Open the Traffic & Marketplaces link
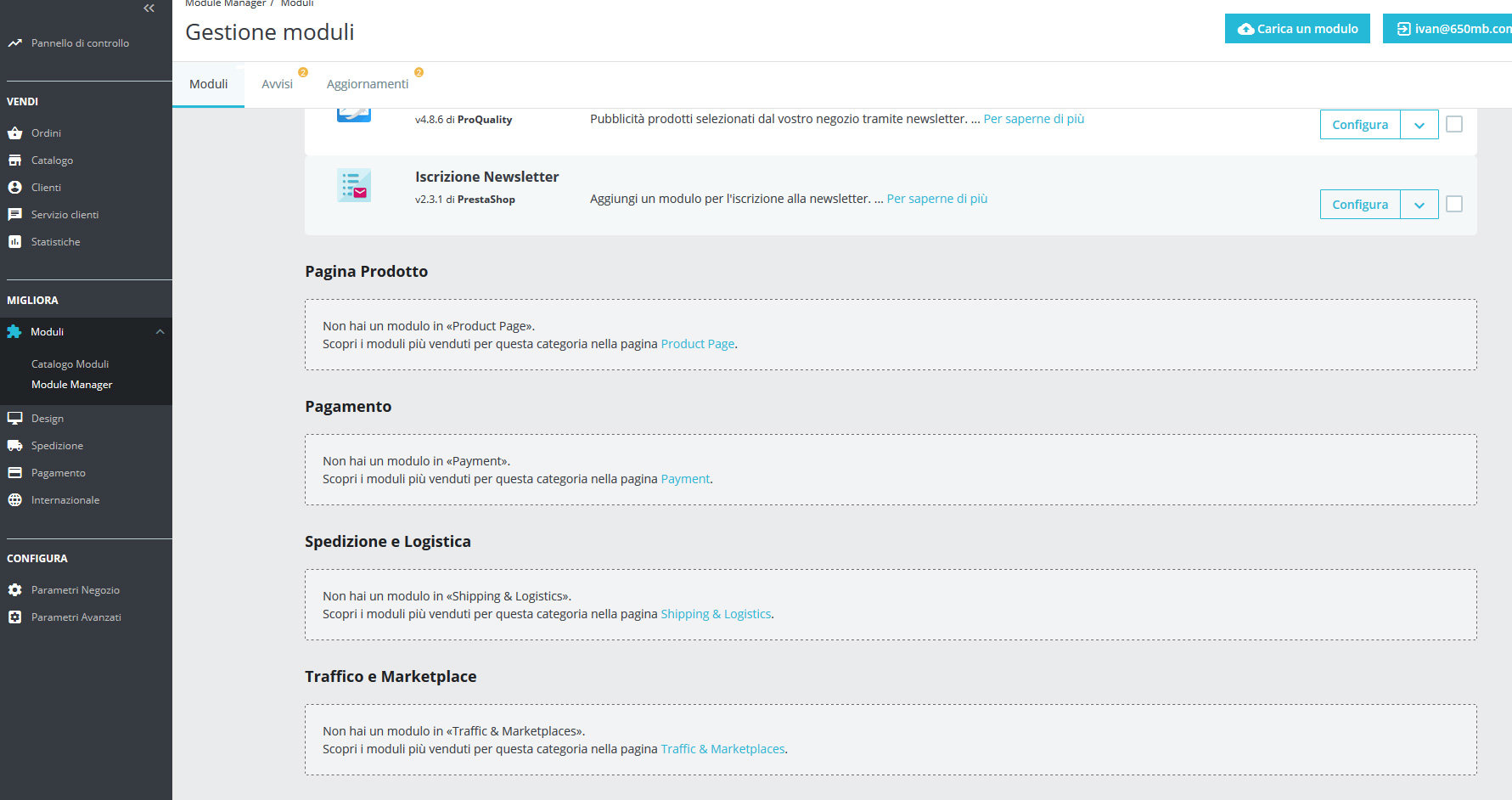Viewport: 1512px width, 800px height. (x=722, y=749)
